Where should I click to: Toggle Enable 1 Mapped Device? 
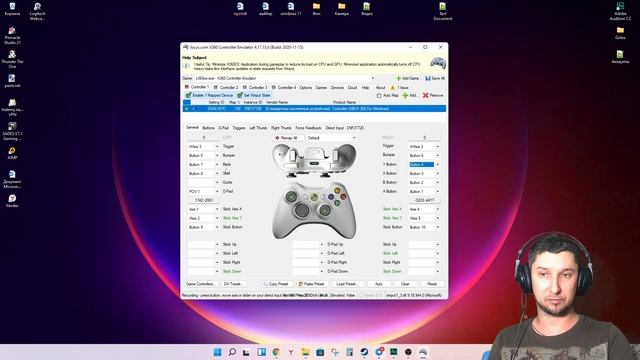coord(209,95)
